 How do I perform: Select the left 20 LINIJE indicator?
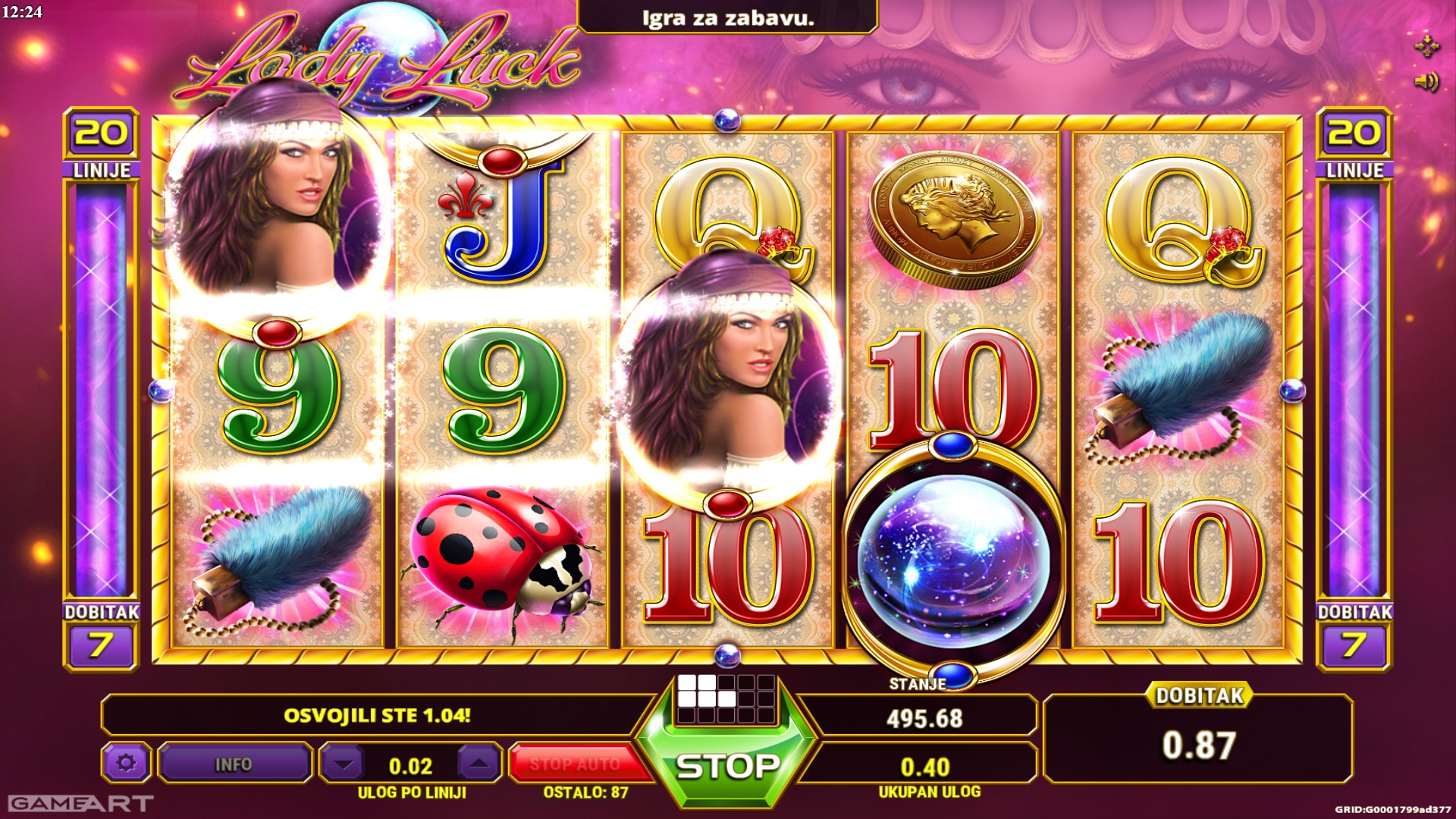102,144
